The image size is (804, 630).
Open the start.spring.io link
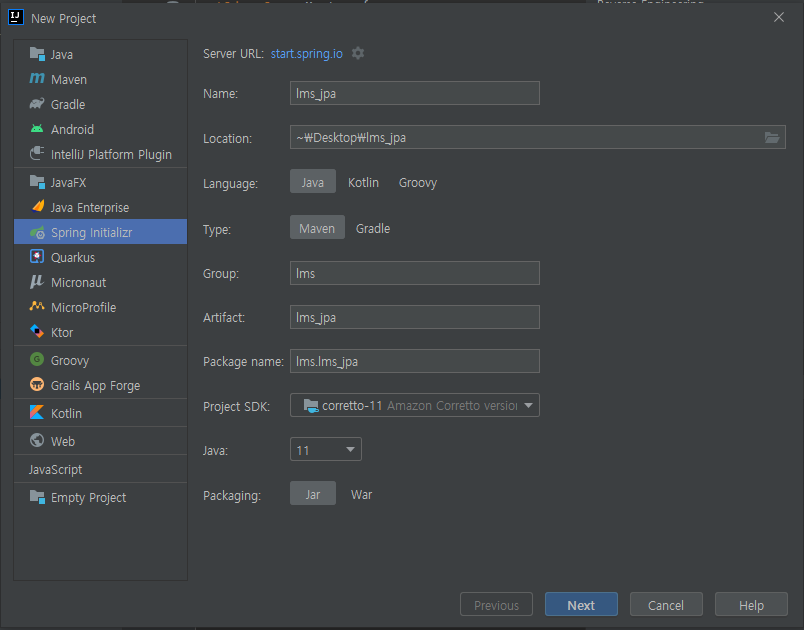coord(307,54)
